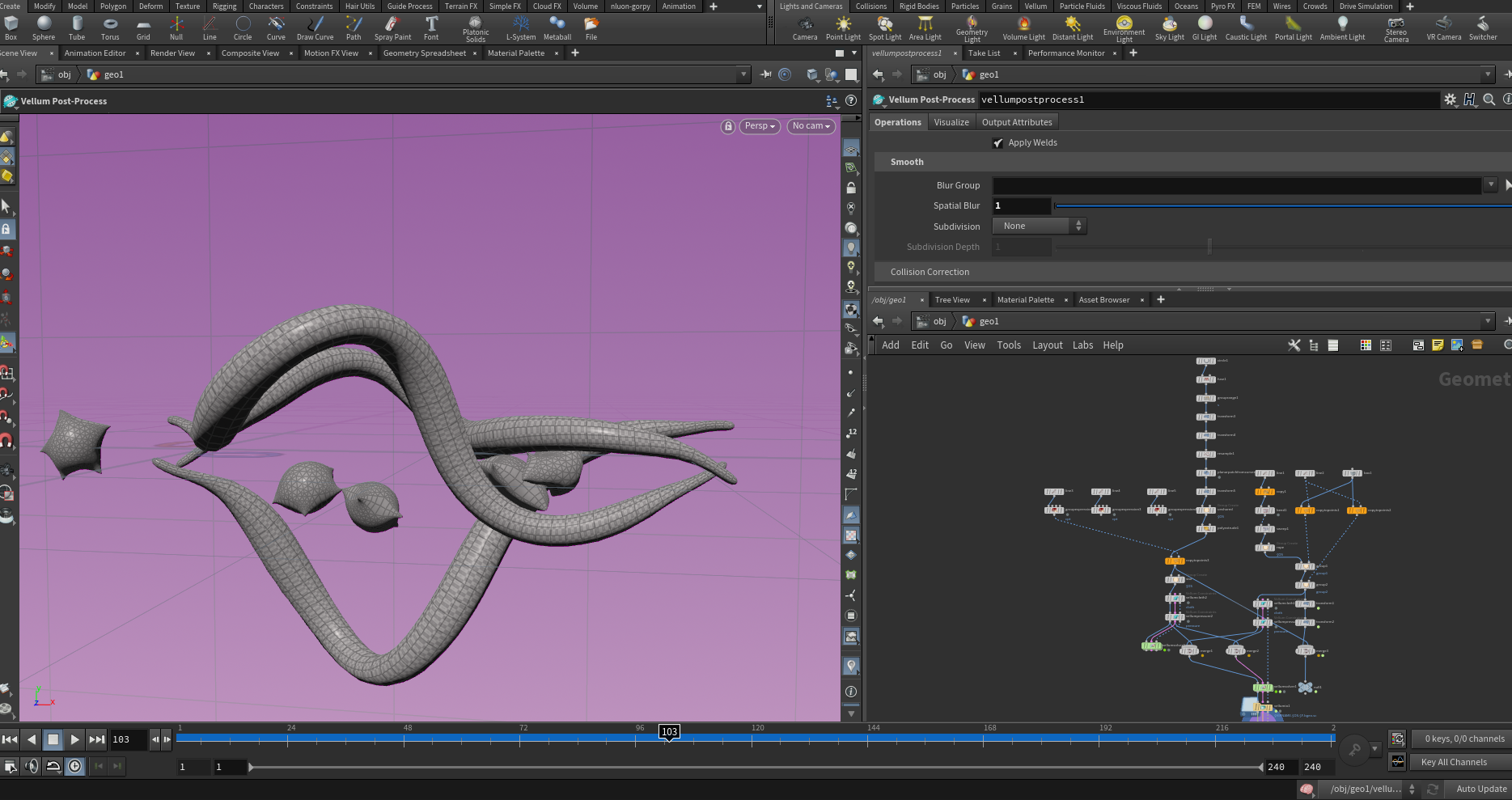
Task: Activate the Spray Paint tool
Action: [392, 28]
